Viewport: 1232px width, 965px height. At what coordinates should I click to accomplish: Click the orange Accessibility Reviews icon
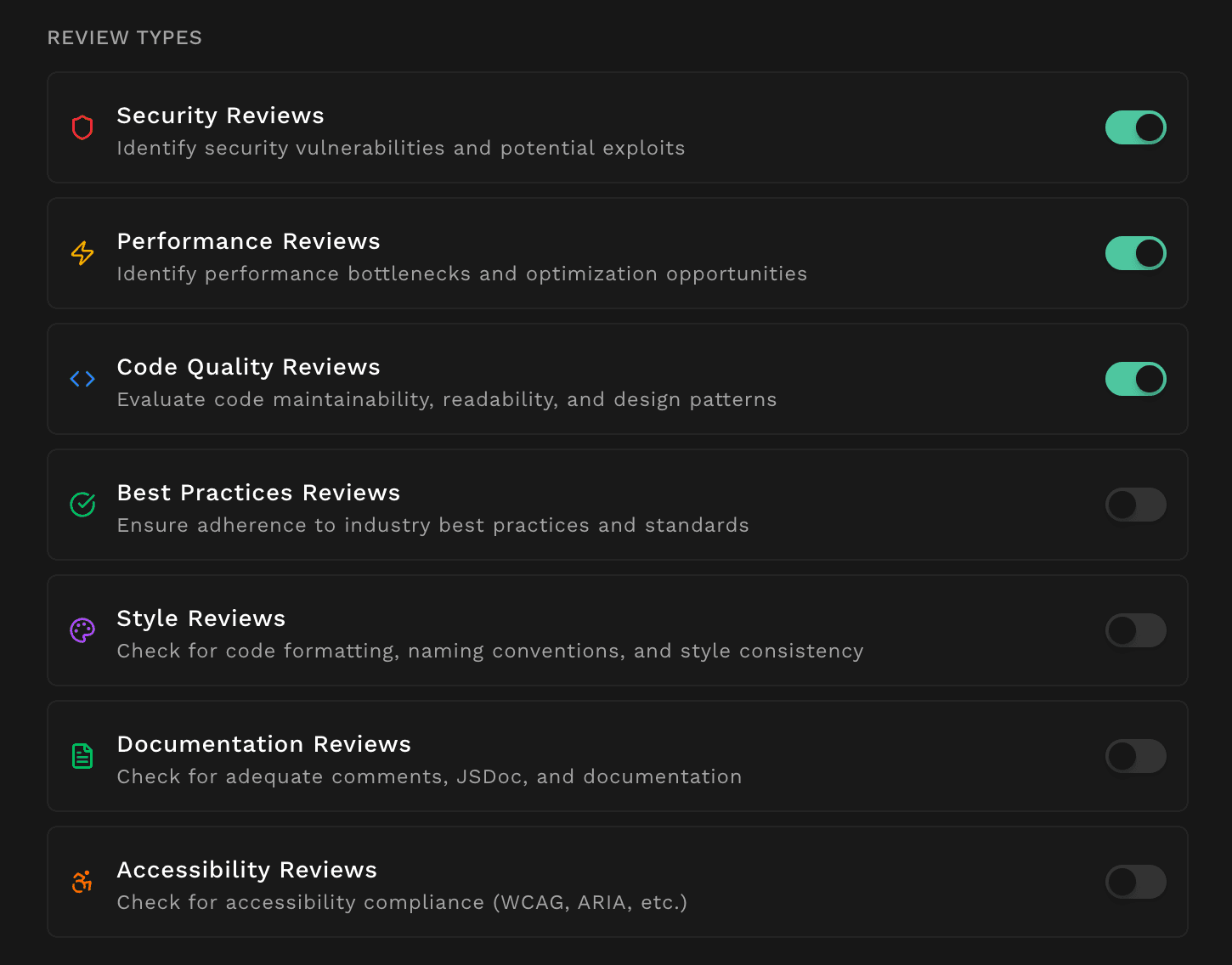pos(82,882)
